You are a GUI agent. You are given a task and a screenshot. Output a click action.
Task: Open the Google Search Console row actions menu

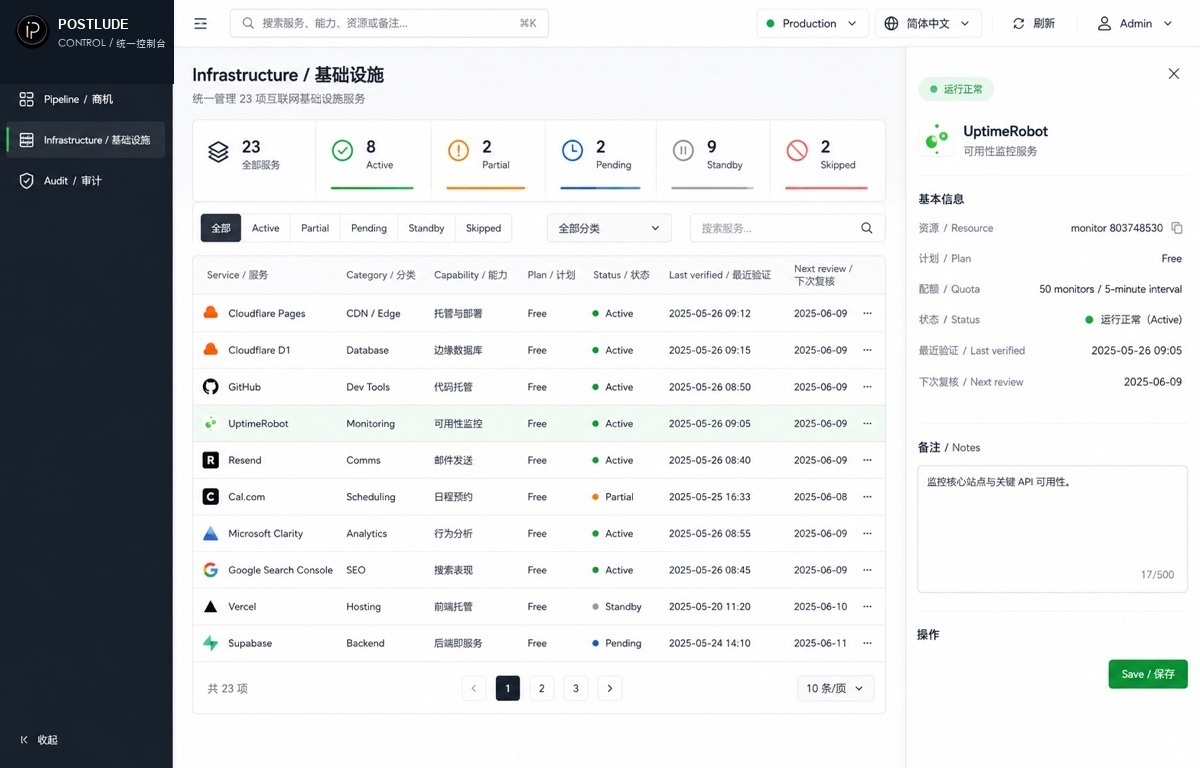[867, 570]
